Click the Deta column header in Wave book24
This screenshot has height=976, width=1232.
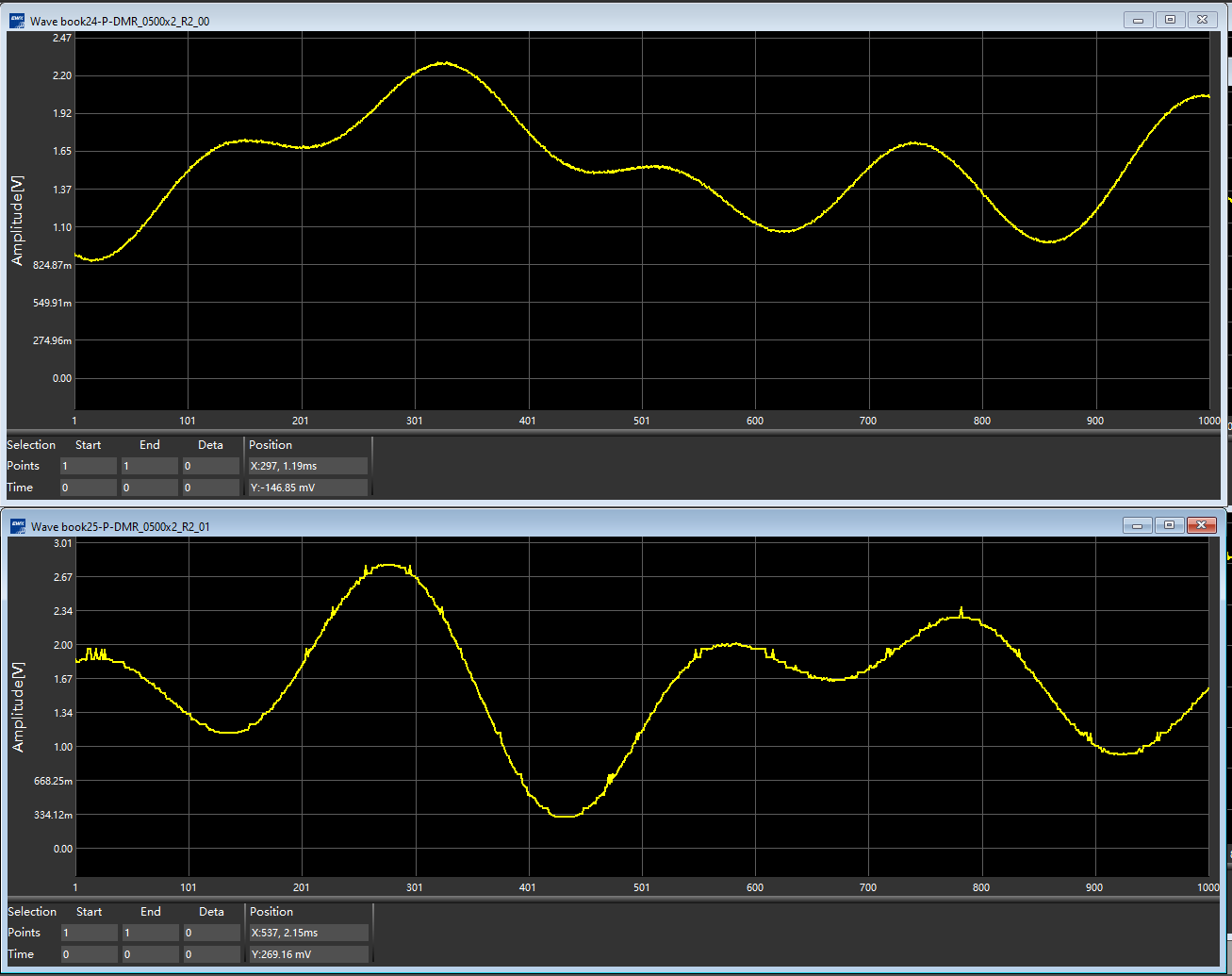[x=211, y=445]
